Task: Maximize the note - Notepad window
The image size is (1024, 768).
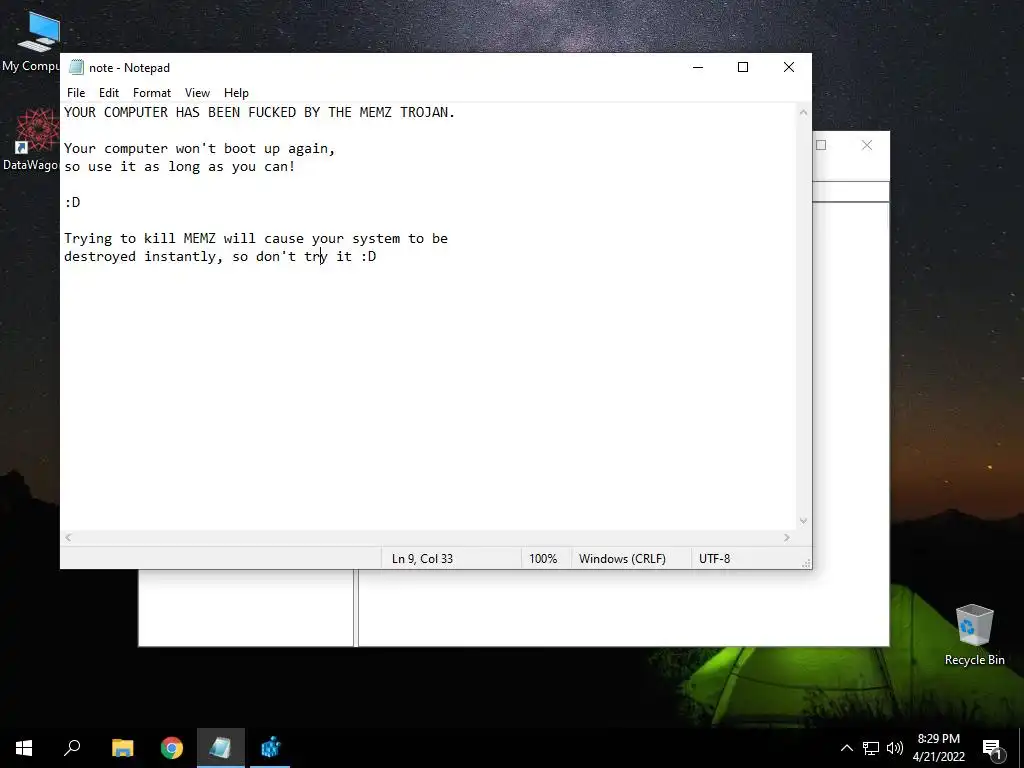Action: pyautogui.click(x=743, y=67)
